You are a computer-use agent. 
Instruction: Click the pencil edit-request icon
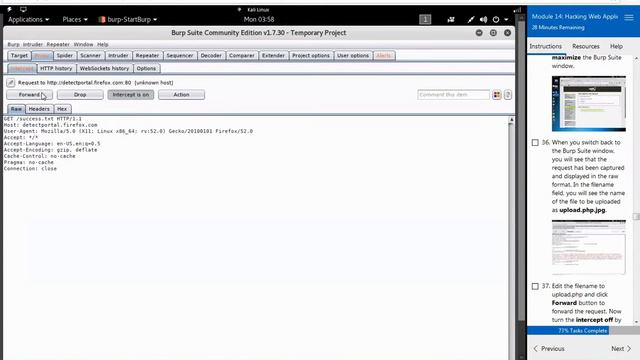11,83
